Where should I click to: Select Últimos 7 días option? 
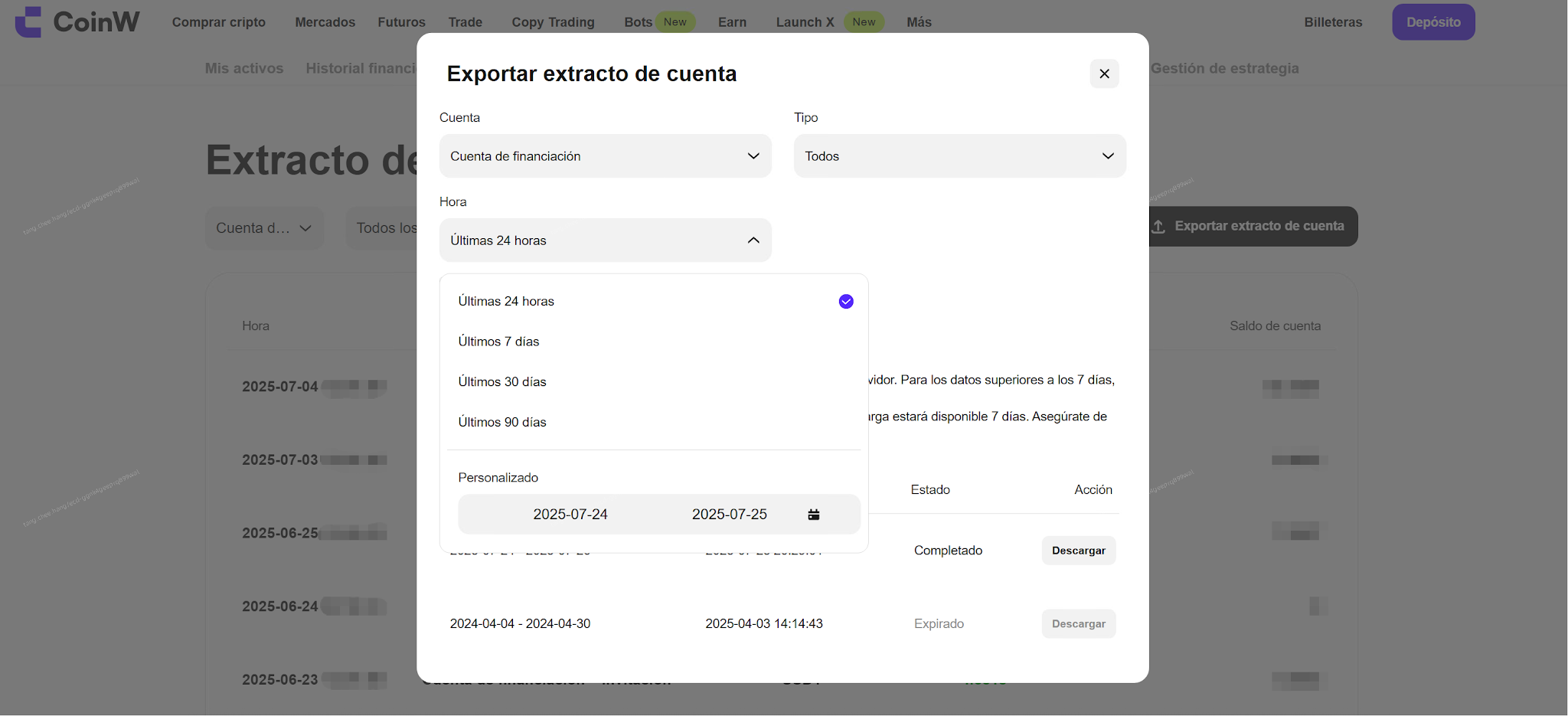[654, 342]
